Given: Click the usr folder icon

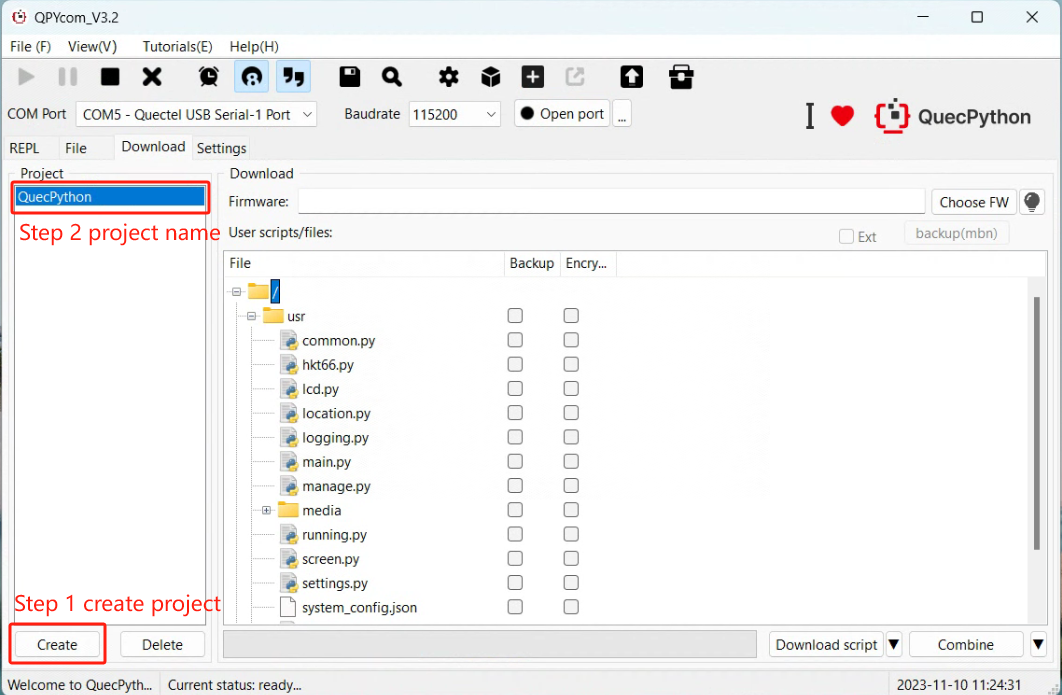Looking at the screenshot, I should pos(273,316).
